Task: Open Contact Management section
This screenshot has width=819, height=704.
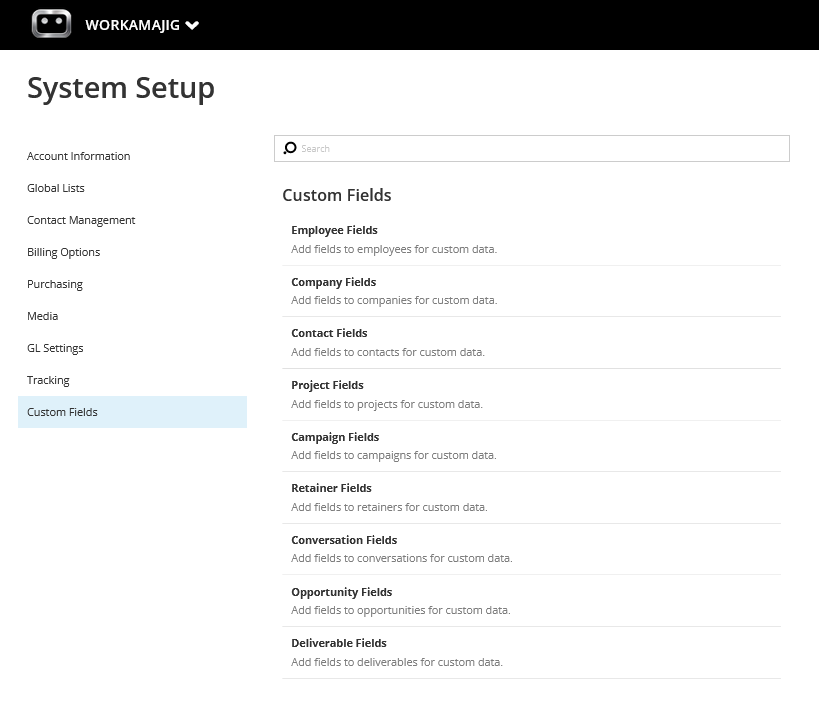Action: coord(81,220)
